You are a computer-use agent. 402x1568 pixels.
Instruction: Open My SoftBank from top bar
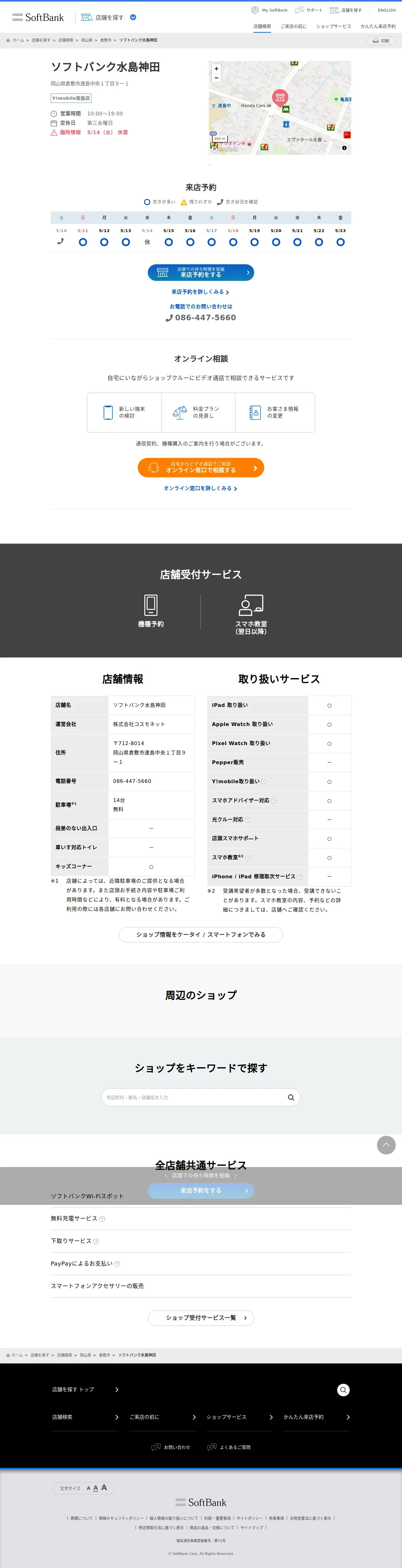coord(269,10)
